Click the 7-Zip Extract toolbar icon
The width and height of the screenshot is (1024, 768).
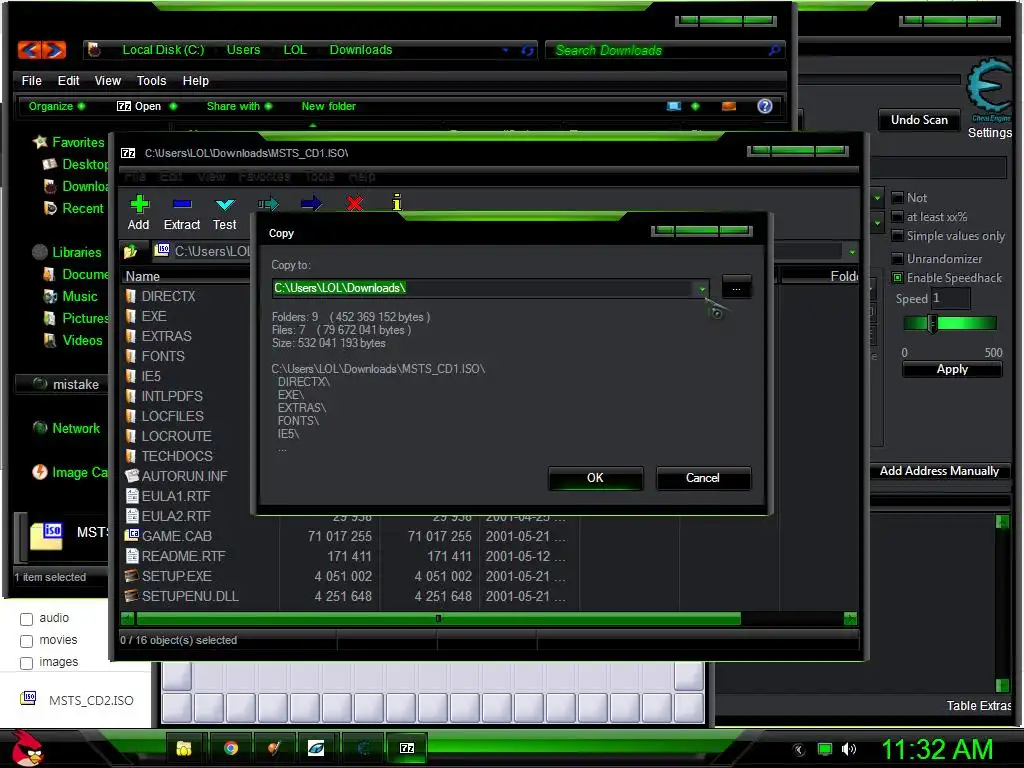182,204
